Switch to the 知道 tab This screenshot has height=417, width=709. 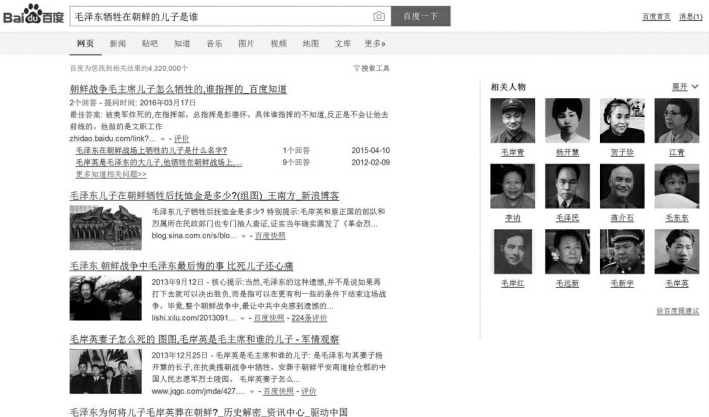coord(182,43)
